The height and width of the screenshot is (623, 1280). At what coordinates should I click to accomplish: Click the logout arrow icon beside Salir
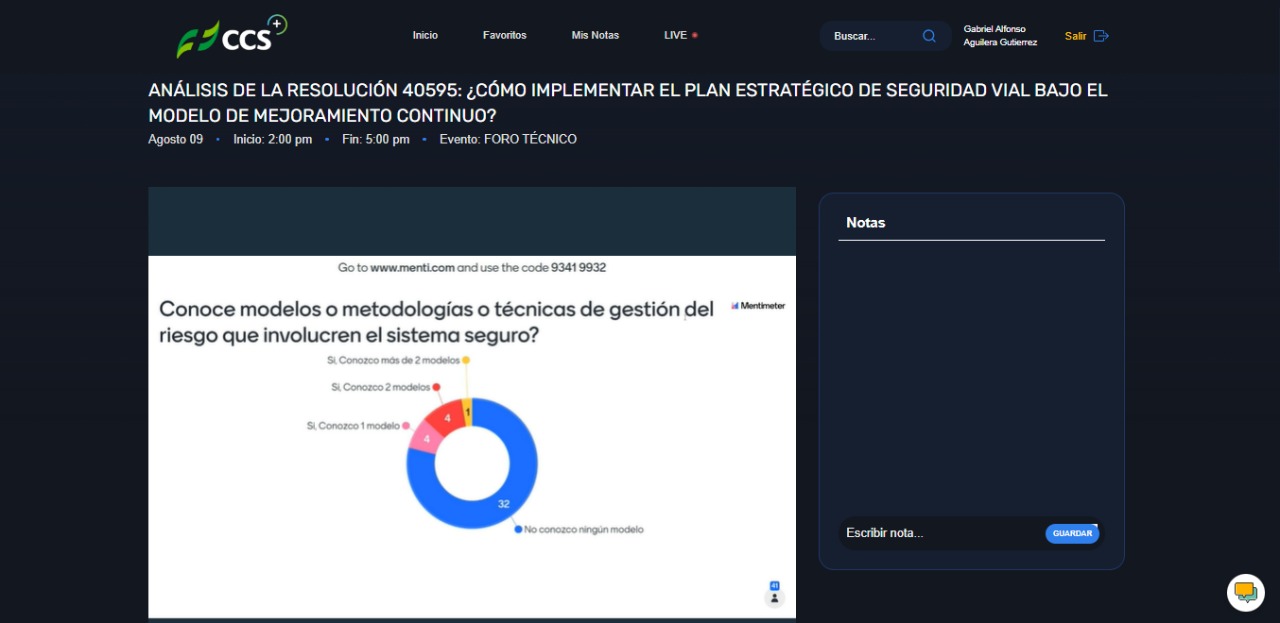point(1101,36)
